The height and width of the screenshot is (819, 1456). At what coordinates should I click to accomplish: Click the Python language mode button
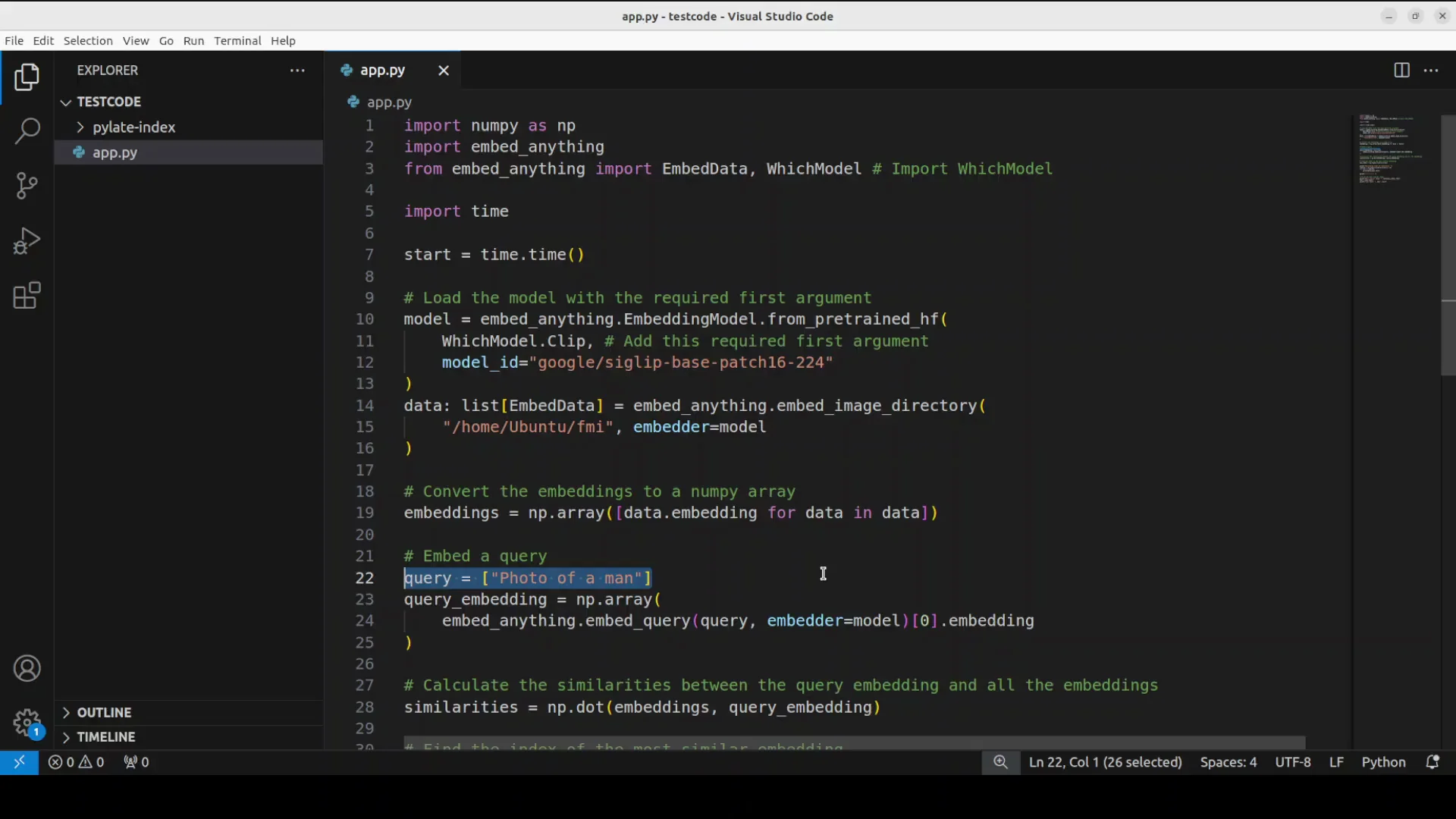[1383, 762]
